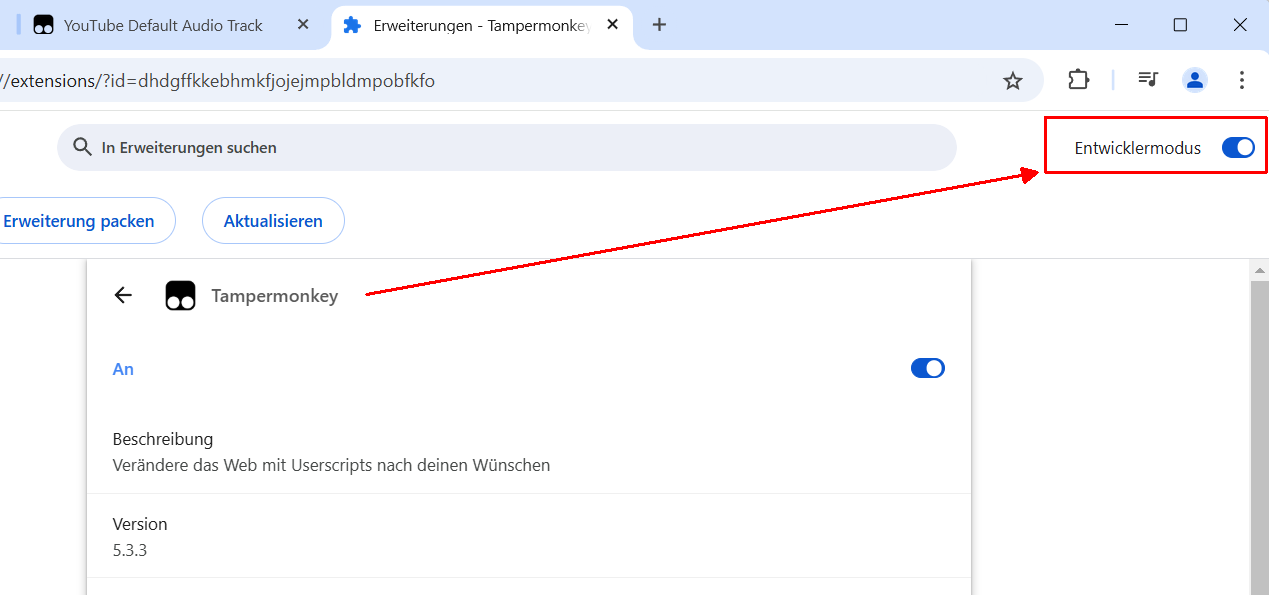Click the An status label
Image resolution: width=1269 pixels, height=595 pixels.
tap(123, 369)
